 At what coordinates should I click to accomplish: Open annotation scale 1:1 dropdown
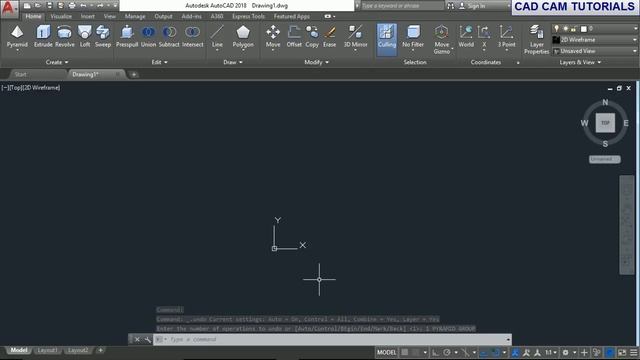(x=551, y=352)
